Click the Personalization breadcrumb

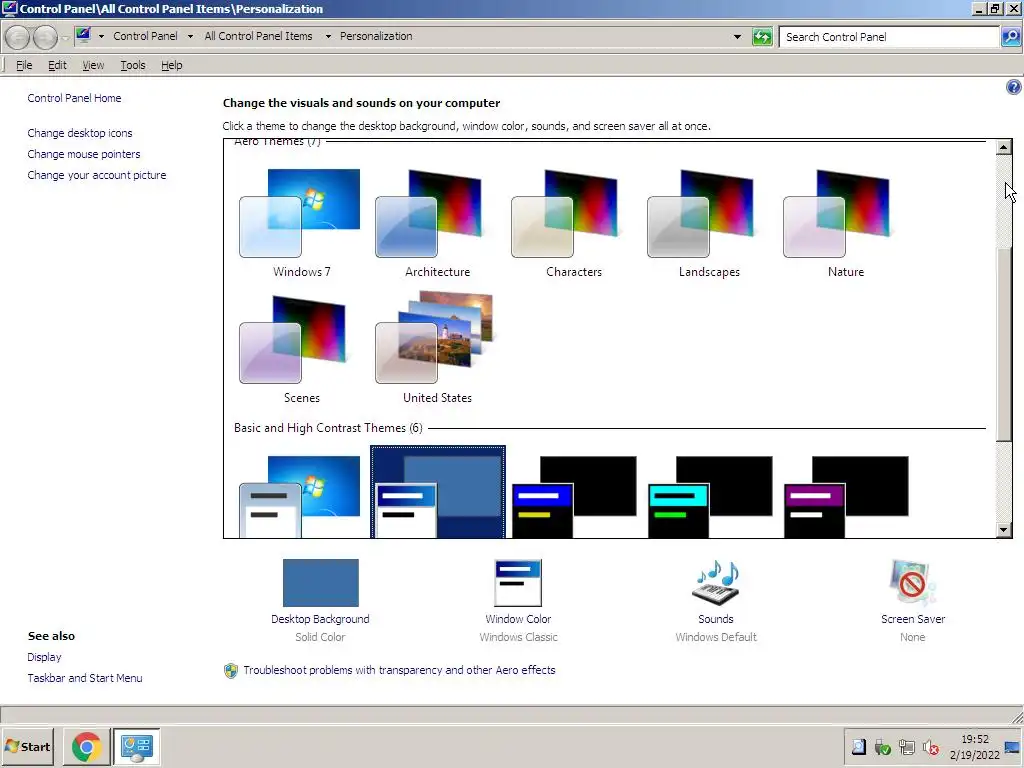tap(376, 36)
